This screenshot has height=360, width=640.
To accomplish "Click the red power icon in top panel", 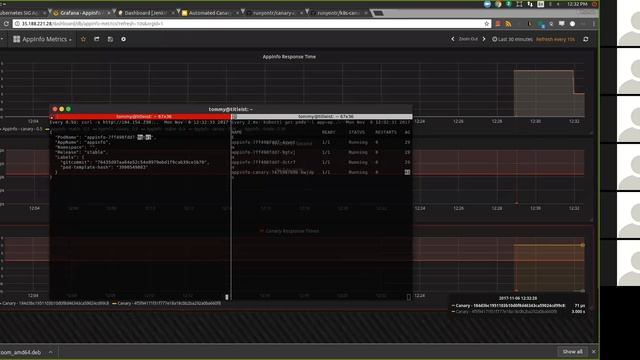I will [x=595, y=4].
